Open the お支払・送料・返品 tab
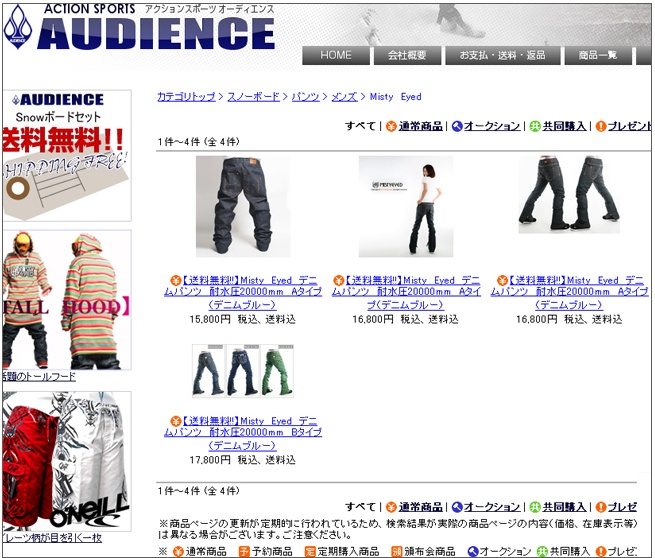 (x=503, y=55)
